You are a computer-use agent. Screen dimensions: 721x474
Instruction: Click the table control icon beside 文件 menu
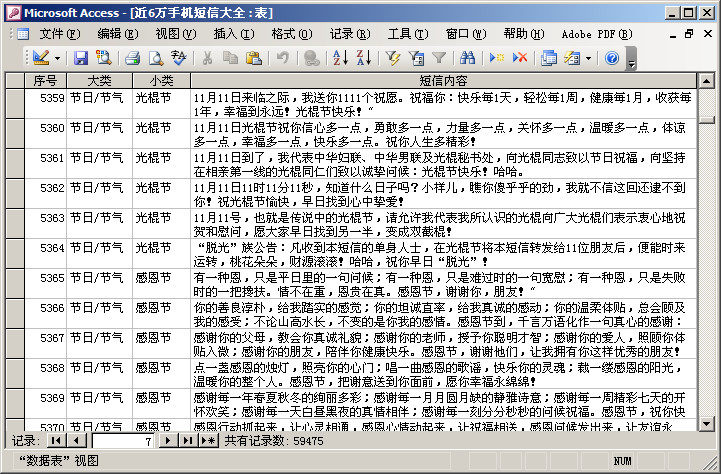pos(23,34)
